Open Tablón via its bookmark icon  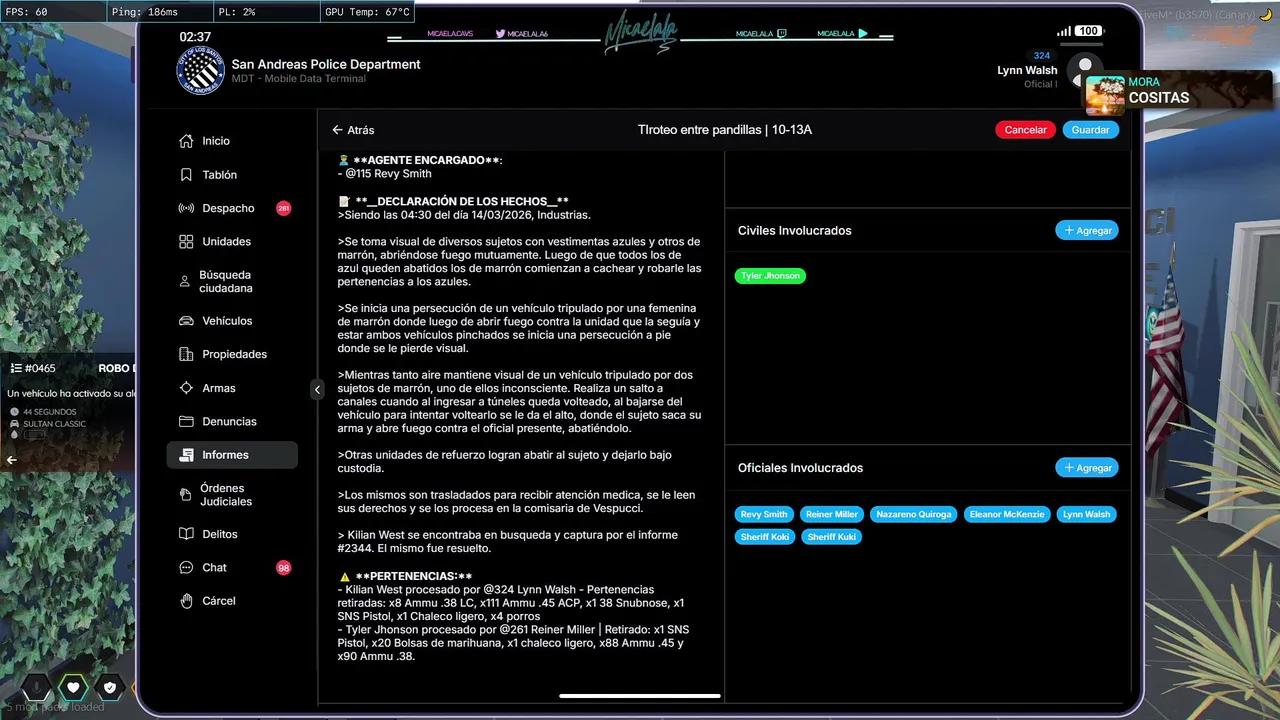pyautogui.click(x=186, y=175)
